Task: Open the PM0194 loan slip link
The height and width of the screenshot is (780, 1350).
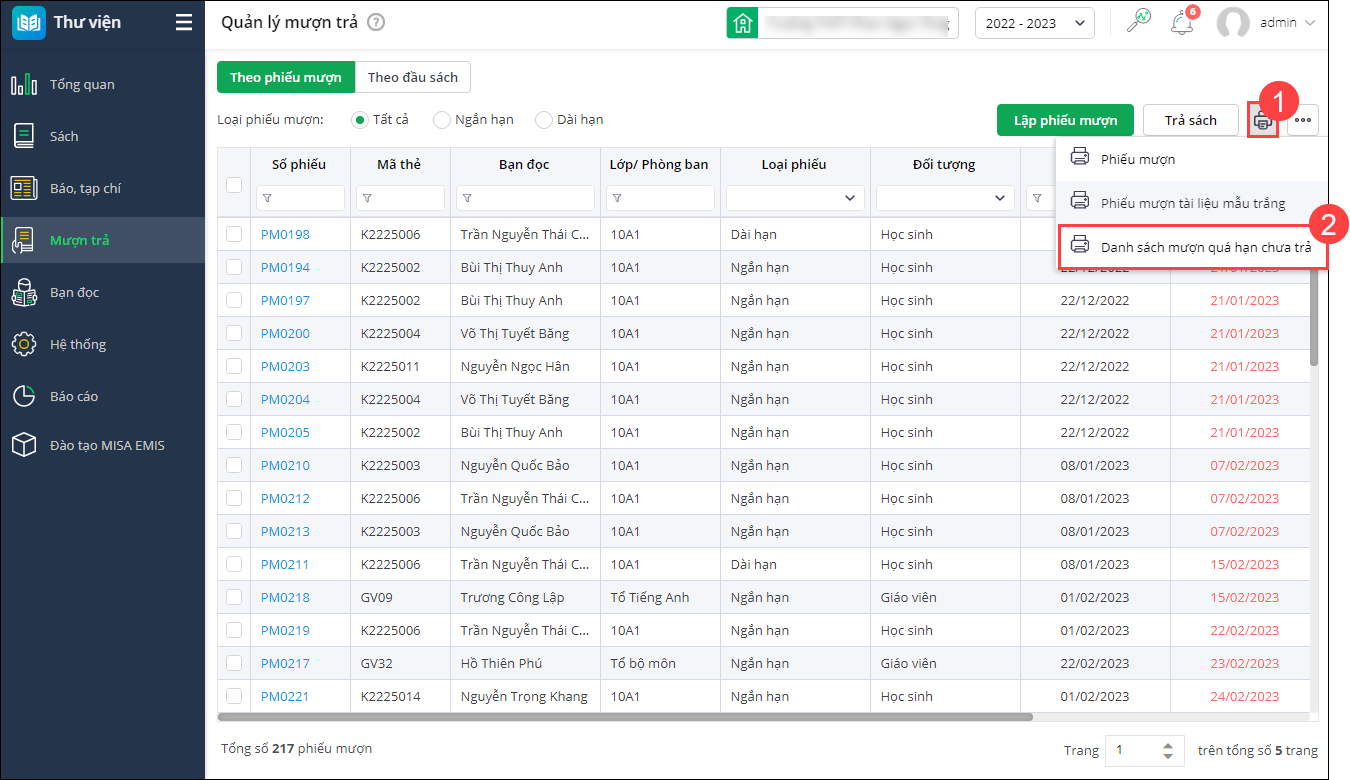Action: coord(285,268)
